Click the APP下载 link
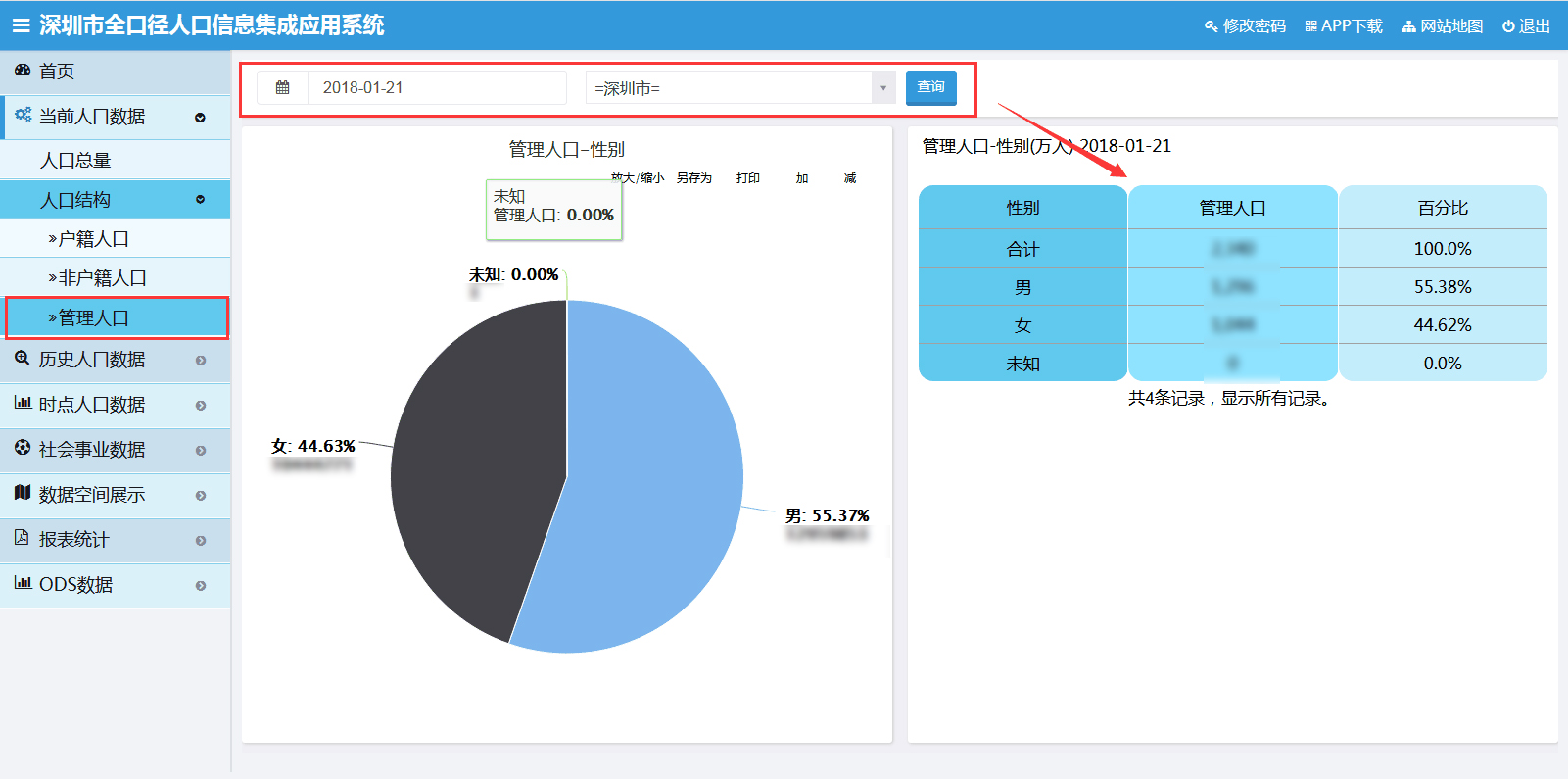Image resolution: width=1568 pixels, height=779 pixels. [1352, 26]
